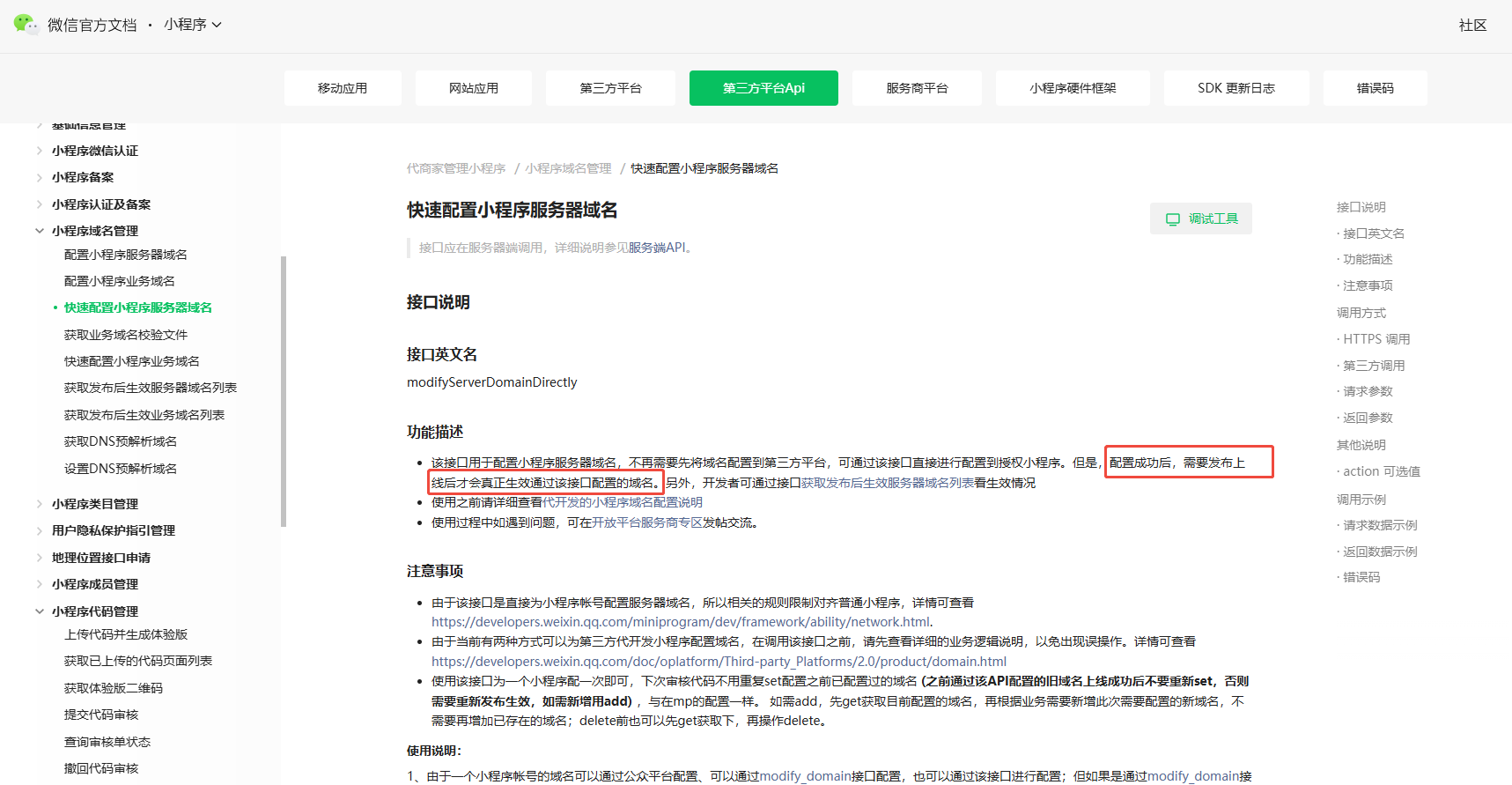Open 快速配置小程序业务域名 in sidebar
This screenshot has width=1512, height=785.
coord(132,361)
